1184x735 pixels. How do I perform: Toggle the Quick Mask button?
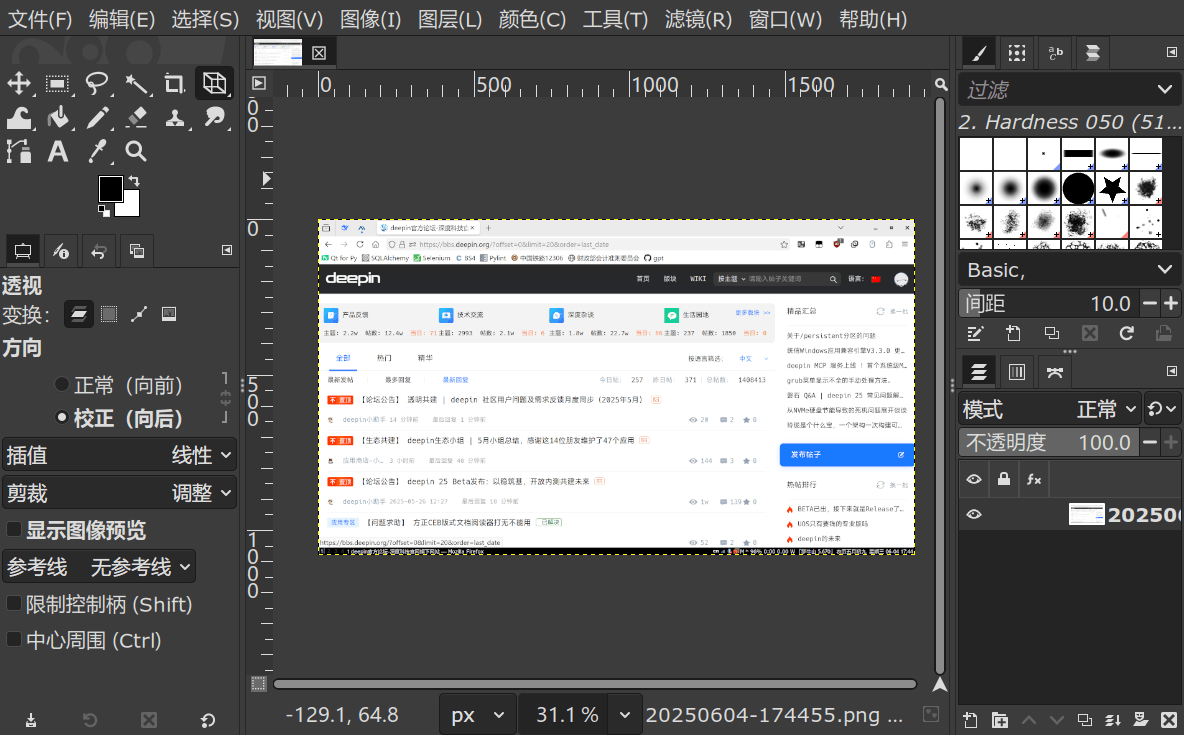coord(258,684)
